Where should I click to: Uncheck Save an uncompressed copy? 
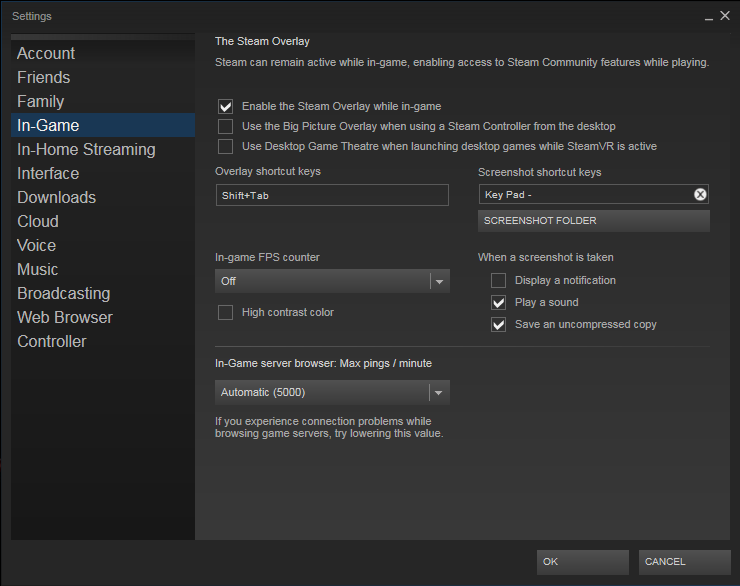[498, 325]
